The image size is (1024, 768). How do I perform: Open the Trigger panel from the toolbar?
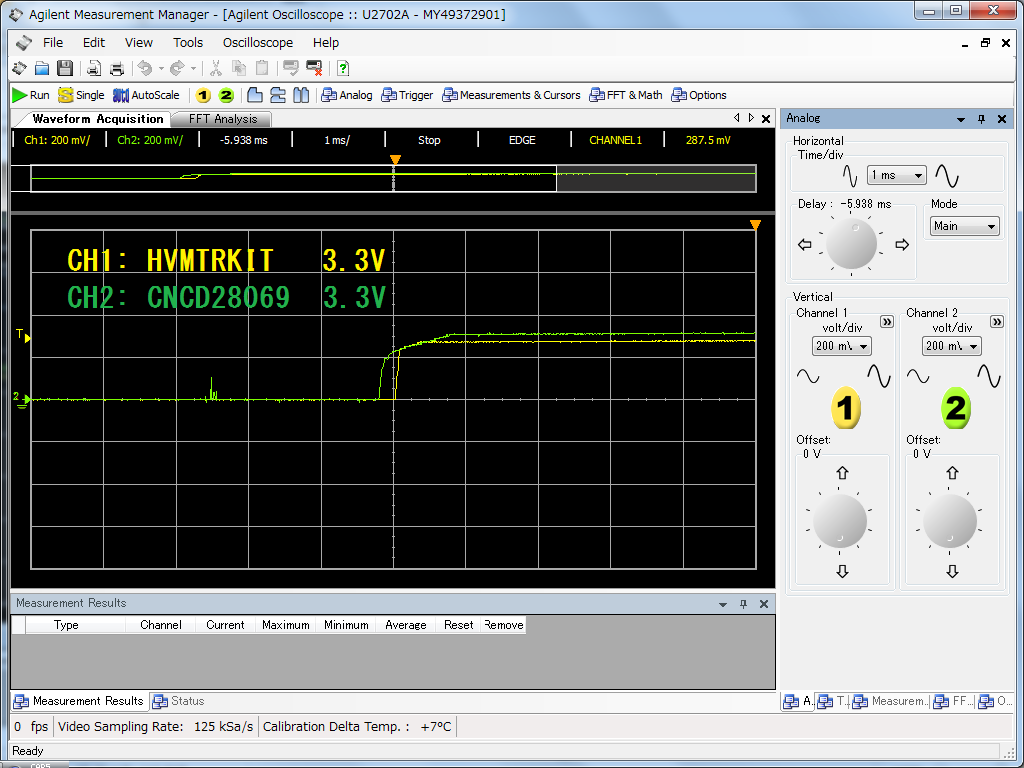(408, 95)
